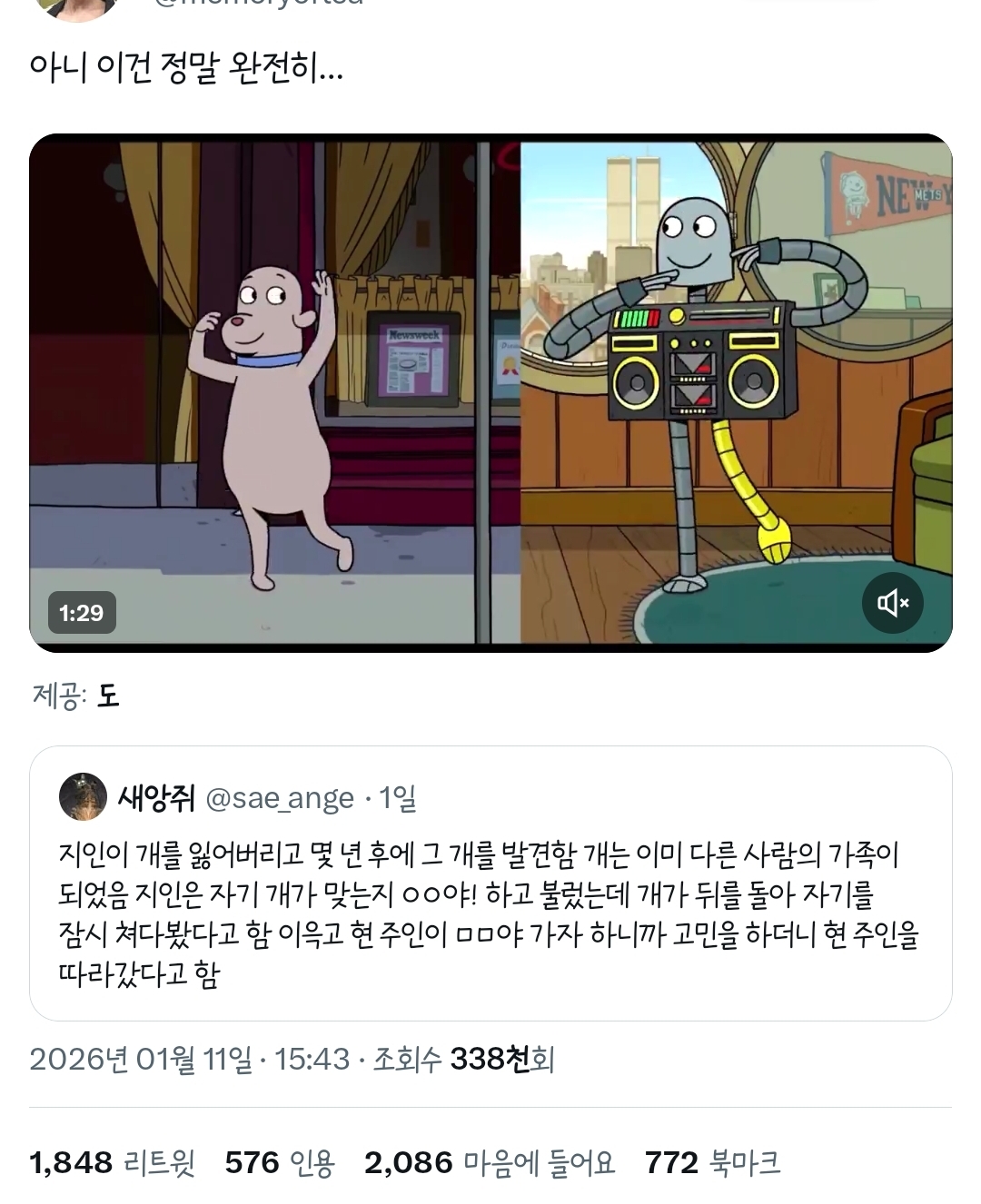The height and width of the screenshot is (1204, 981).
Task: Unmute the video with the speaker icon
Action: pos(892,603)
